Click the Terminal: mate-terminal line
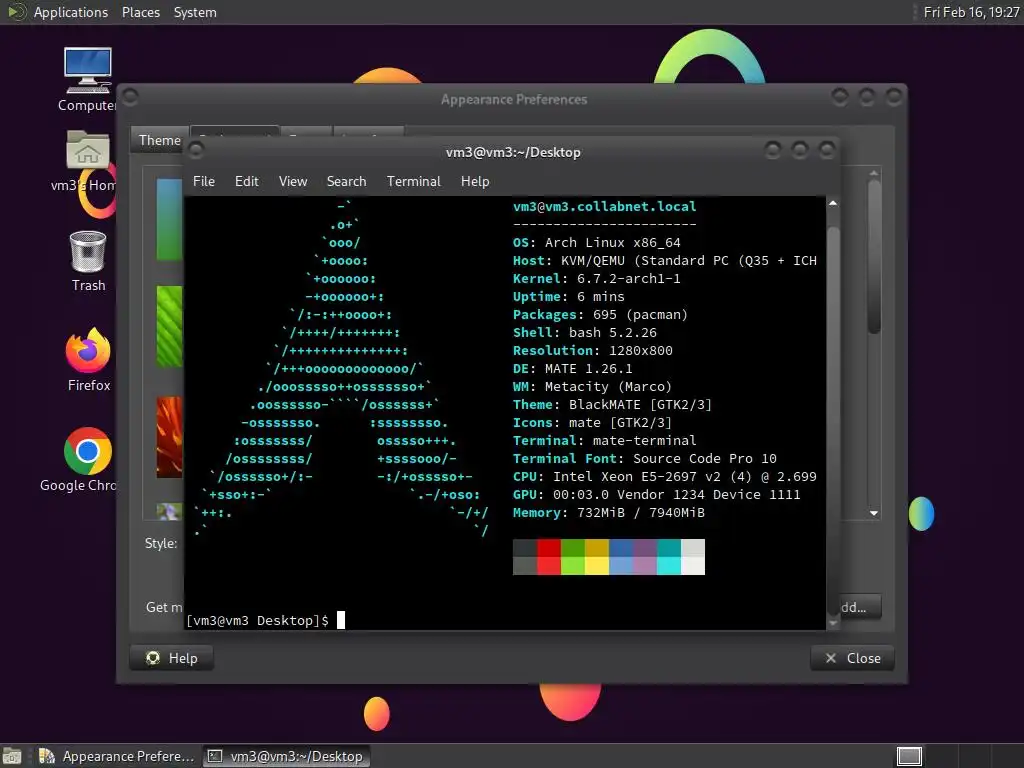Viewport: 1024px width, 768px height. [x=604, y=440]
